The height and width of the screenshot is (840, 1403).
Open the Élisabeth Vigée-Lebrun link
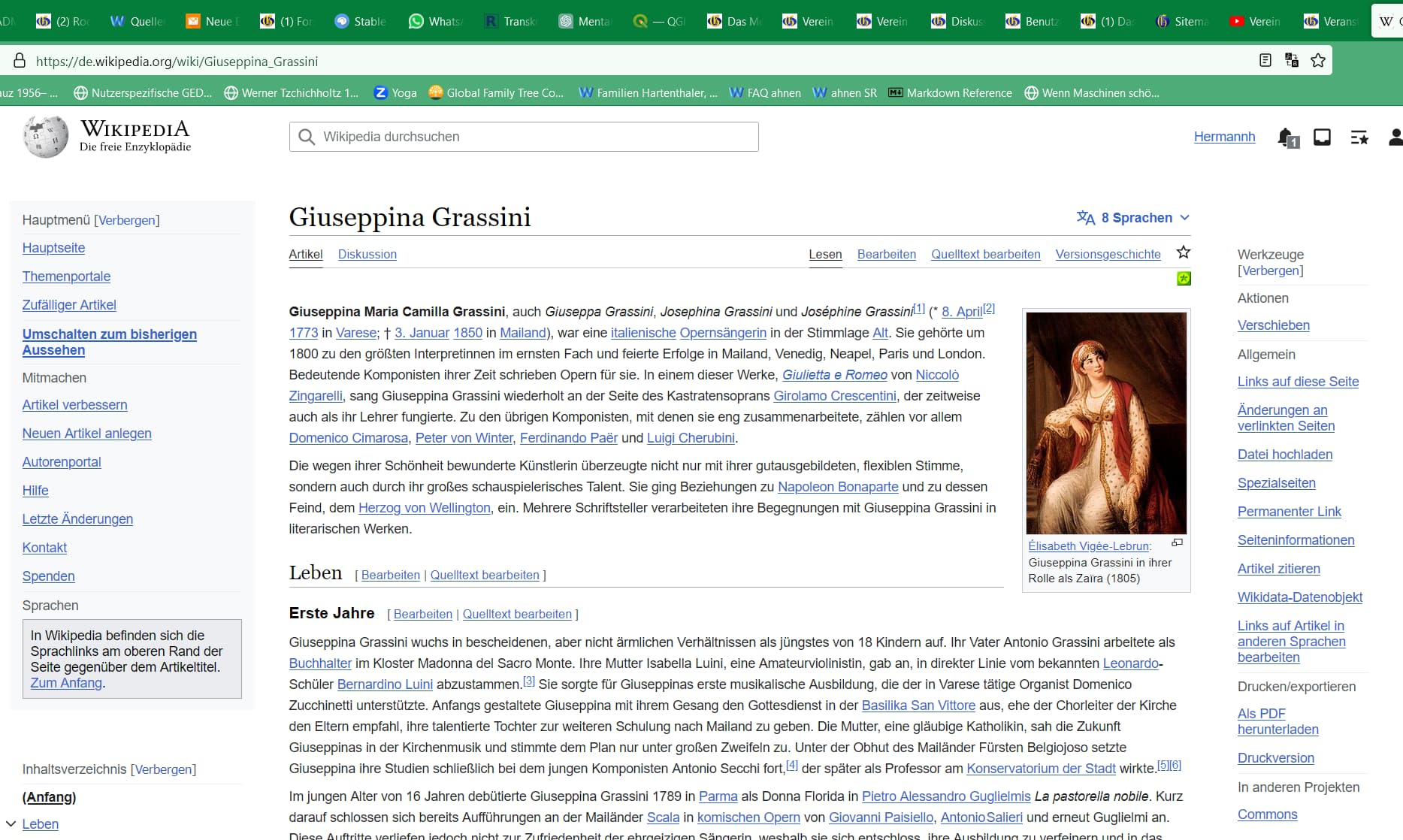pyautogui.click(x=1088, y=546)
